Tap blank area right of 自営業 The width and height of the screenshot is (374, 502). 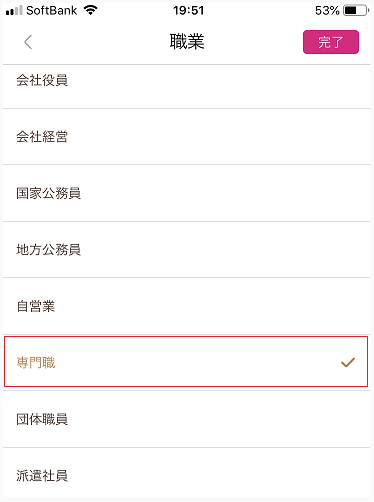212,306
